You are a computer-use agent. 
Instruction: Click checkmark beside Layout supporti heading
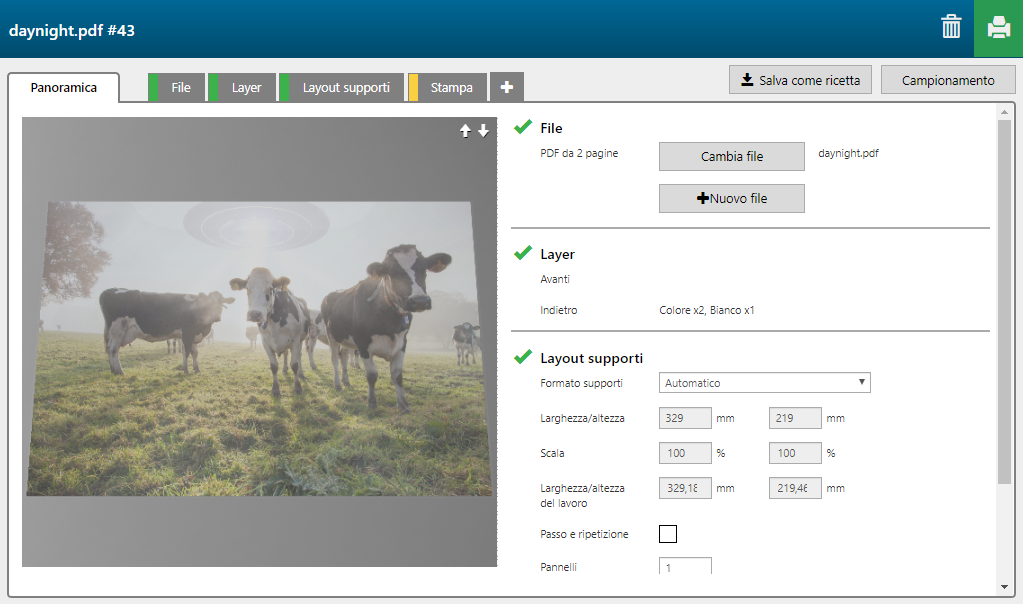522,357
